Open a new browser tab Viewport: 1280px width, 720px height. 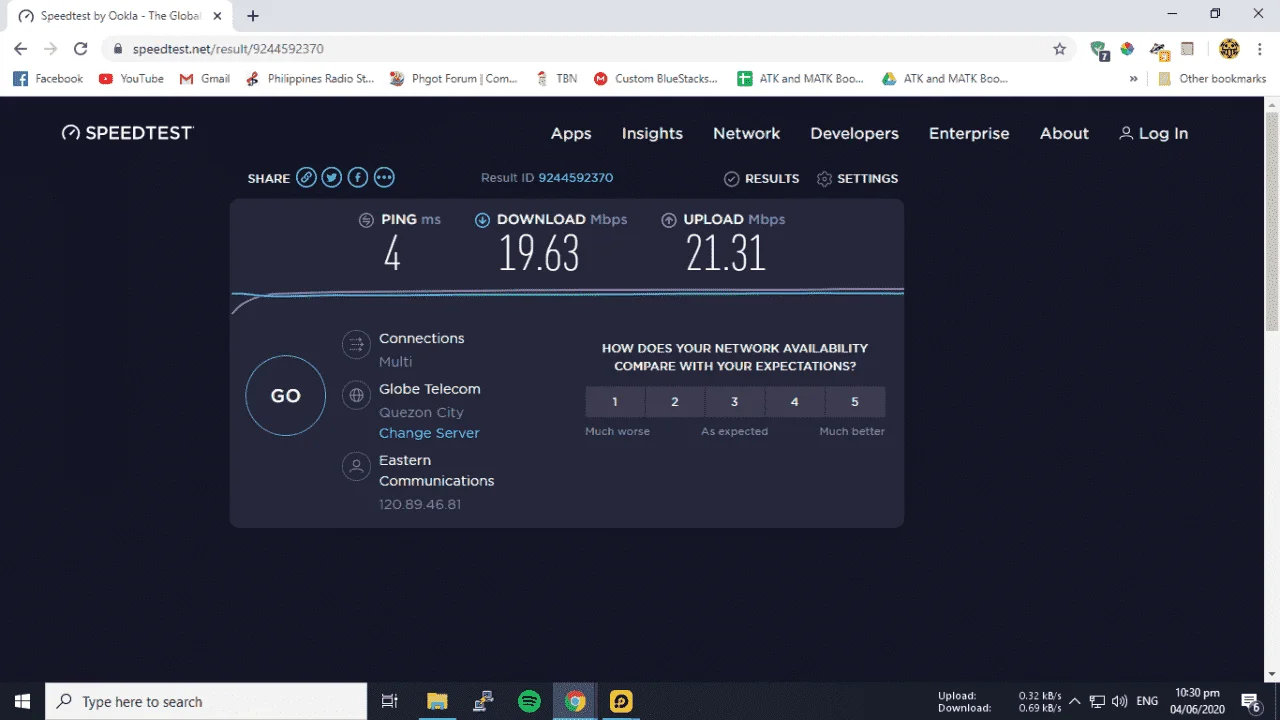(x=253, y=16)
